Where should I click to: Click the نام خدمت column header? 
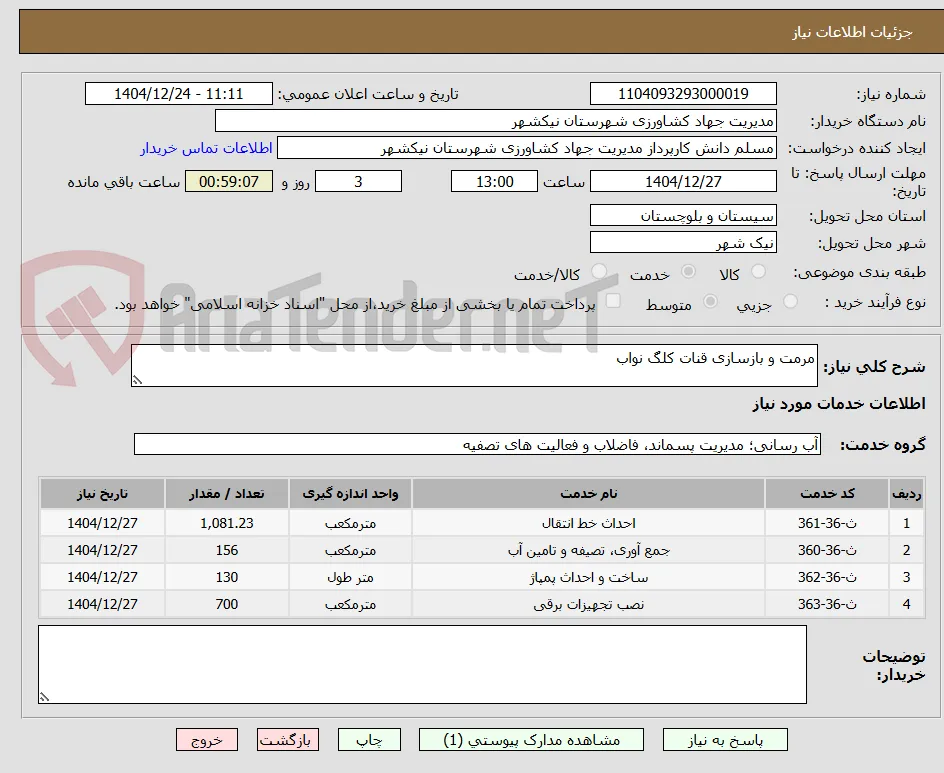(x=588, y=494)
